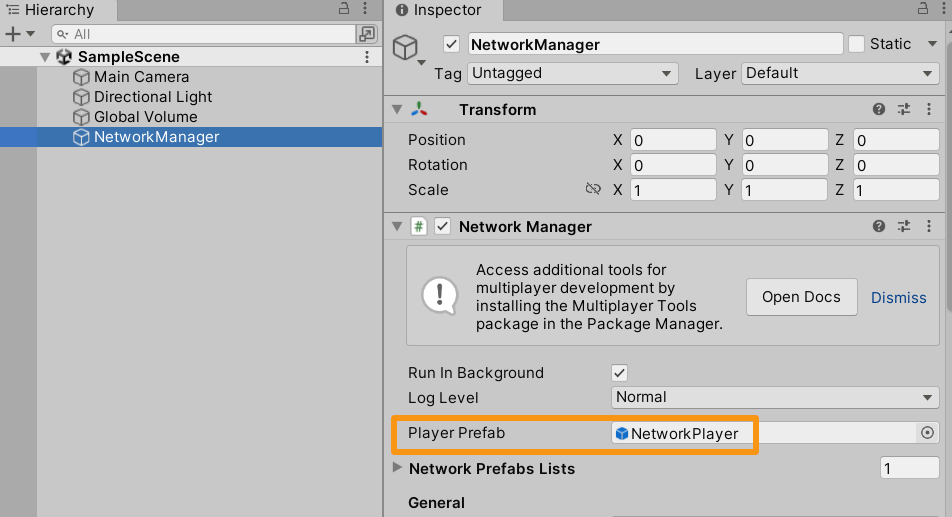Select Directional Light in the hierarchy
Screen dimensions: 952x517
(152, 97)
